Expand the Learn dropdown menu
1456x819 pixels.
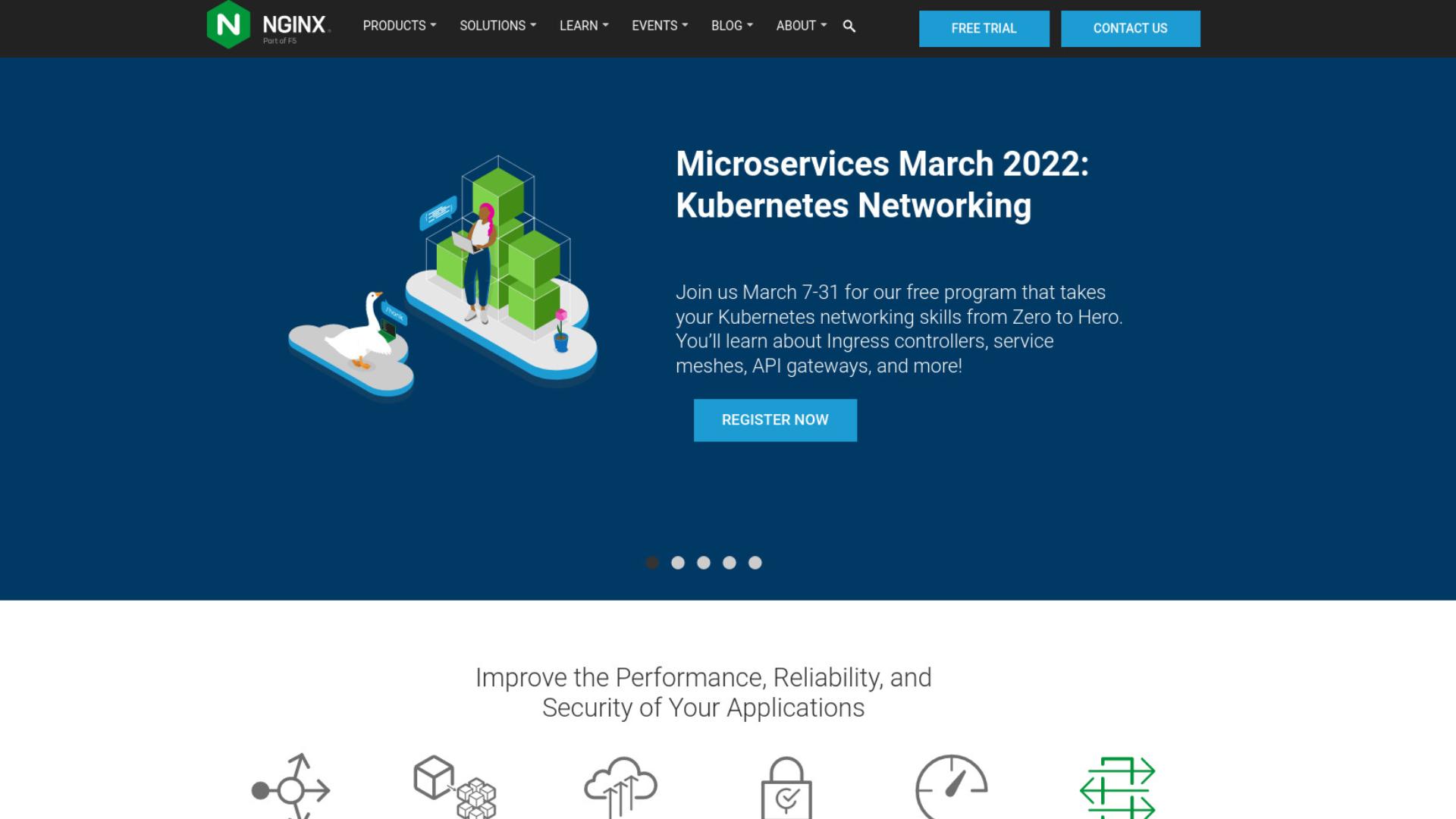pos(584,26)
